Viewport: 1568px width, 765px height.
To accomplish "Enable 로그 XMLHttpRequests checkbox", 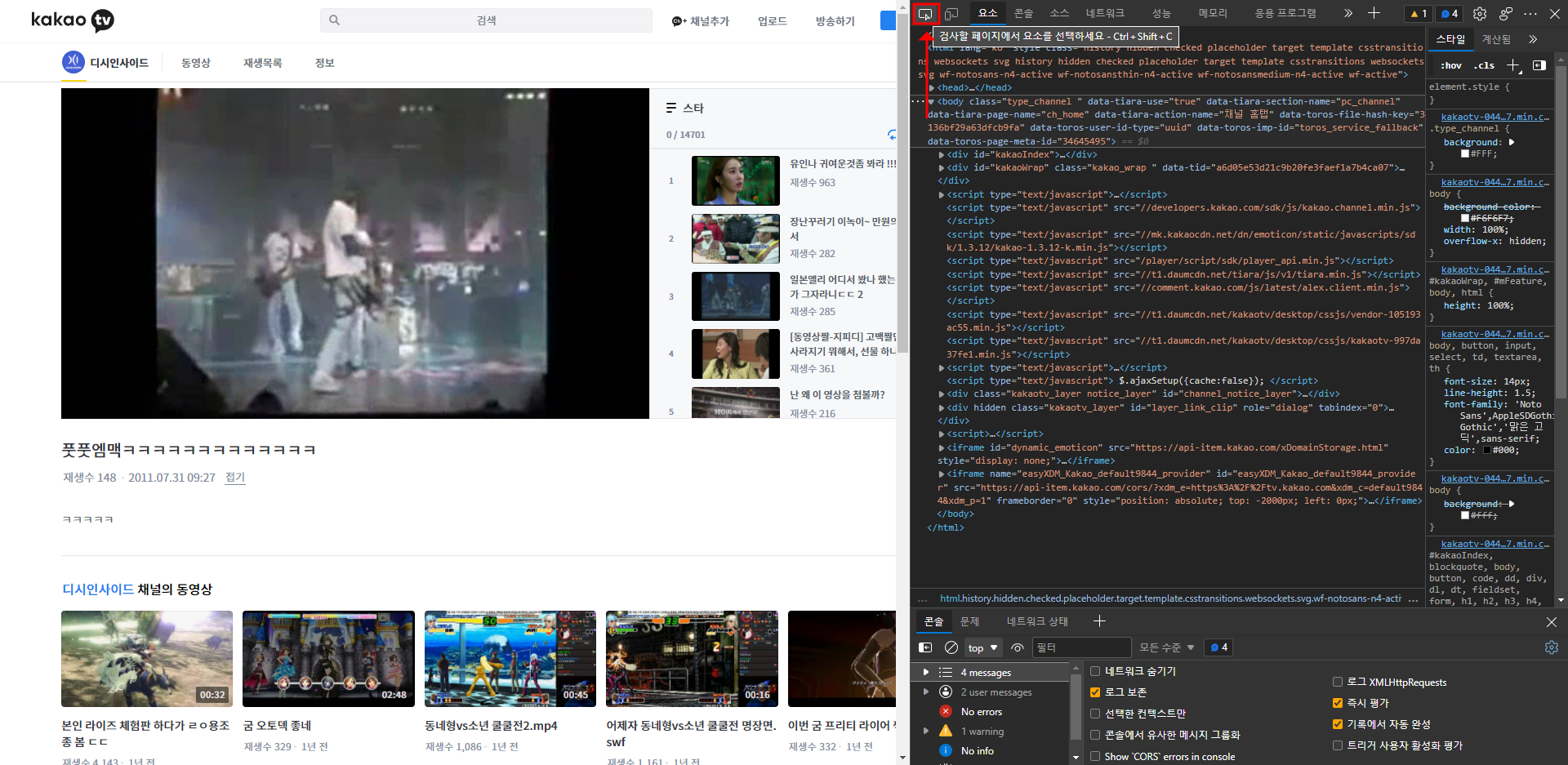I will (x=1338, y=682).
